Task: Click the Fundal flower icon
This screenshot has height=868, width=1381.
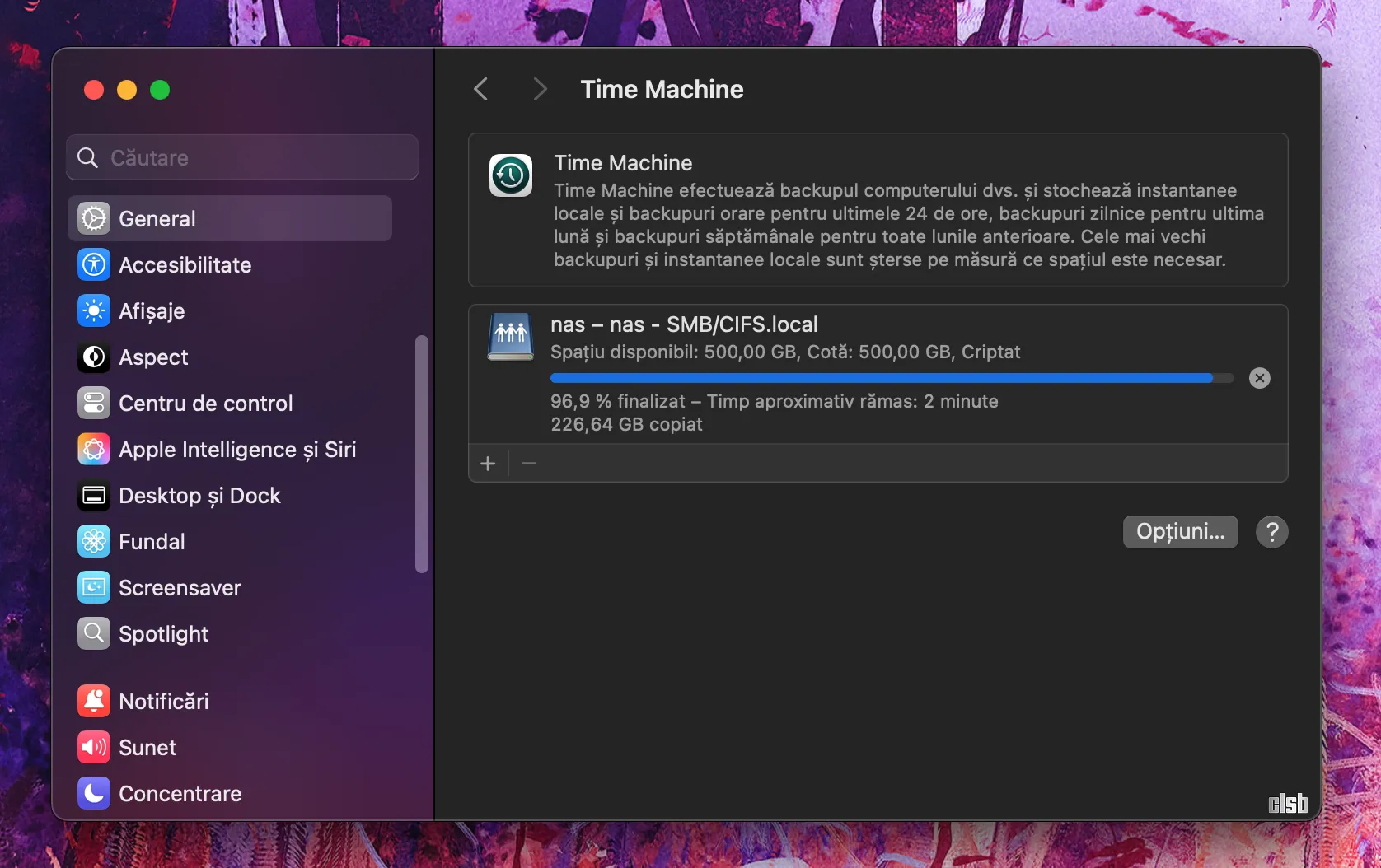Action: 94,541
